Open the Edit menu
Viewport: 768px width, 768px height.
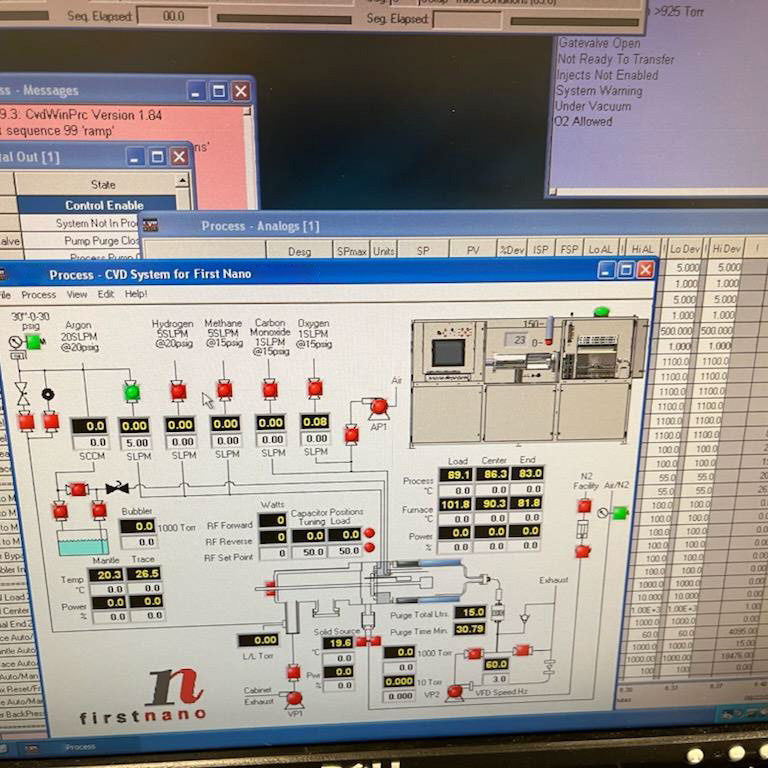coord(106,294)
